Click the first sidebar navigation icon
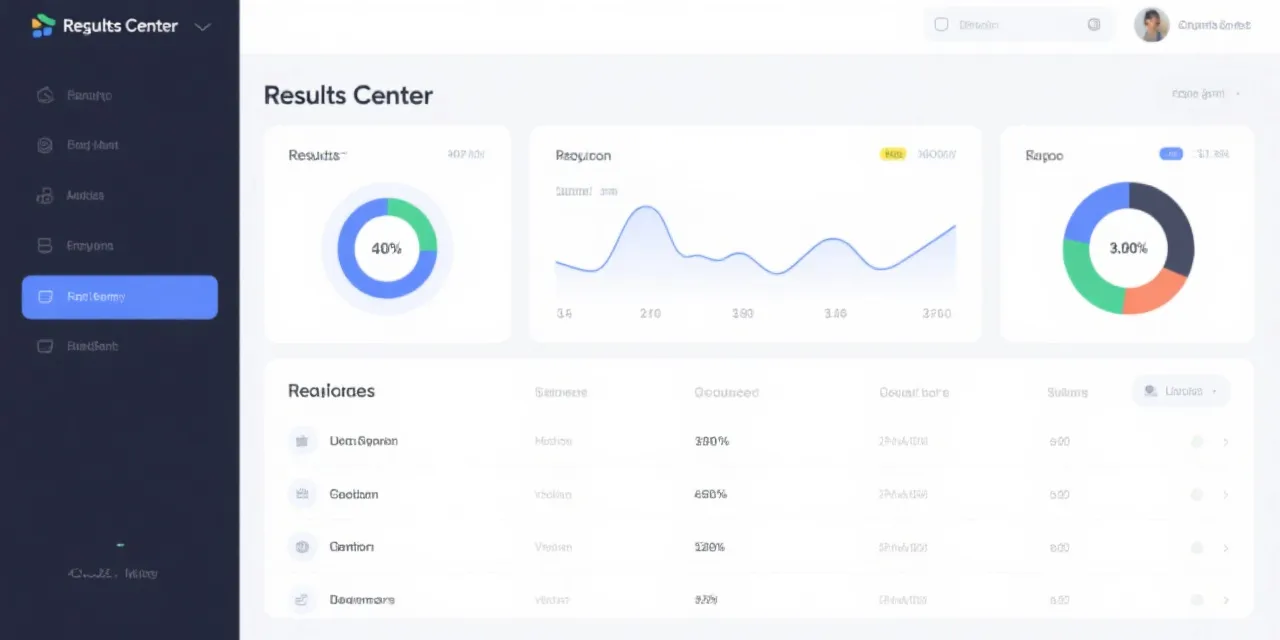Image resolution: width=1280 pixels, height=640 pixels. tap(44, 96)
